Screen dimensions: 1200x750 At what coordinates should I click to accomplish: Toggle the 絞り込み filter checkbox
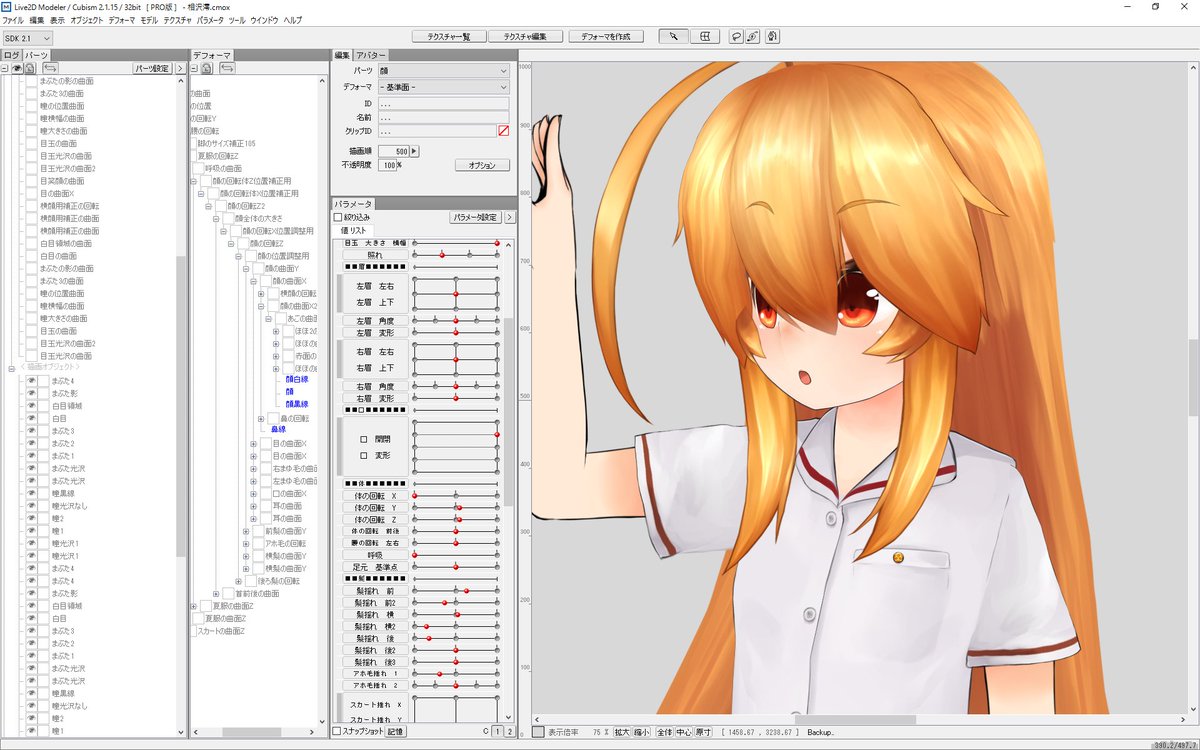[338, 217]
